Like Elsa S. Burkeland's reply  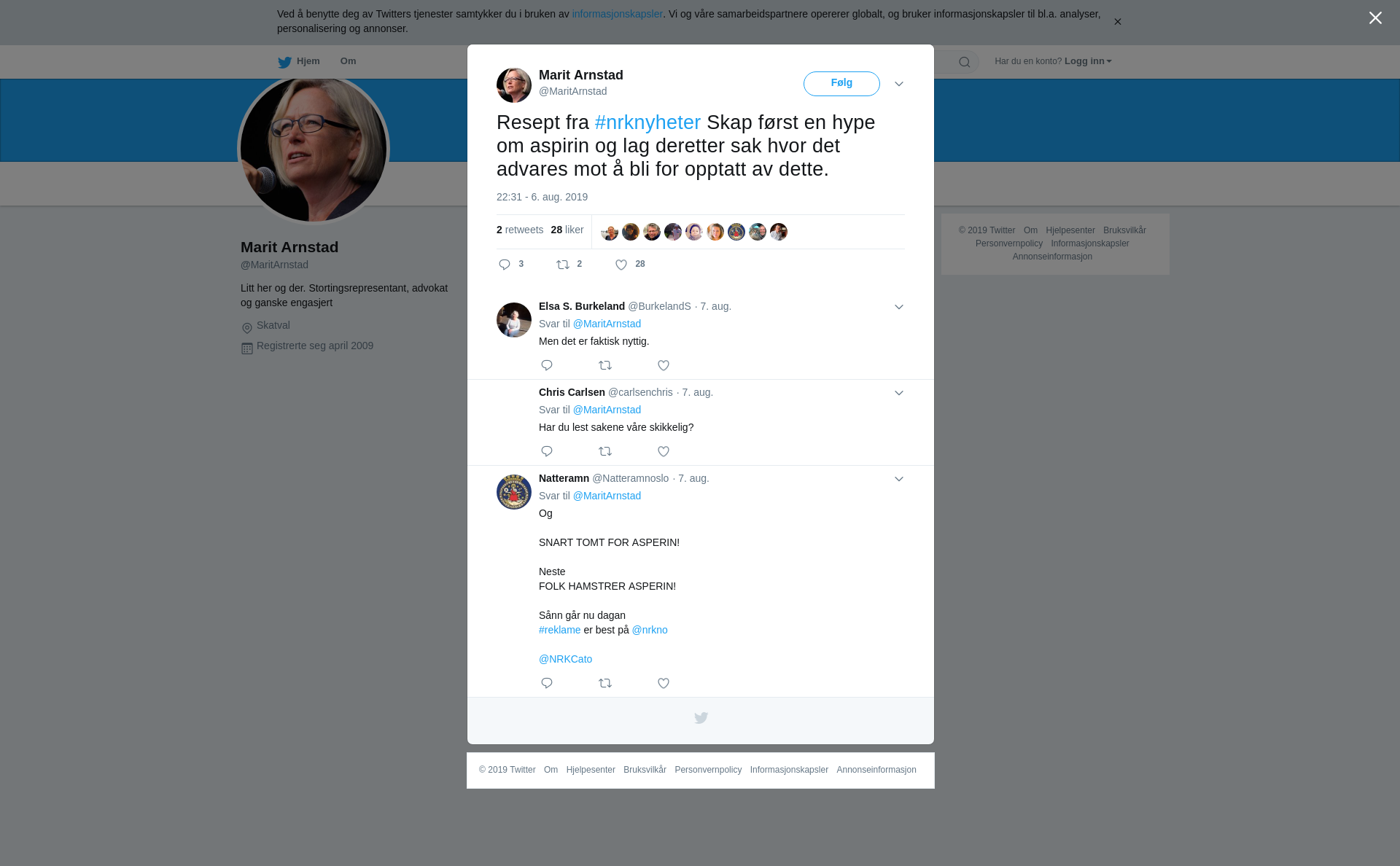[664, 365]
